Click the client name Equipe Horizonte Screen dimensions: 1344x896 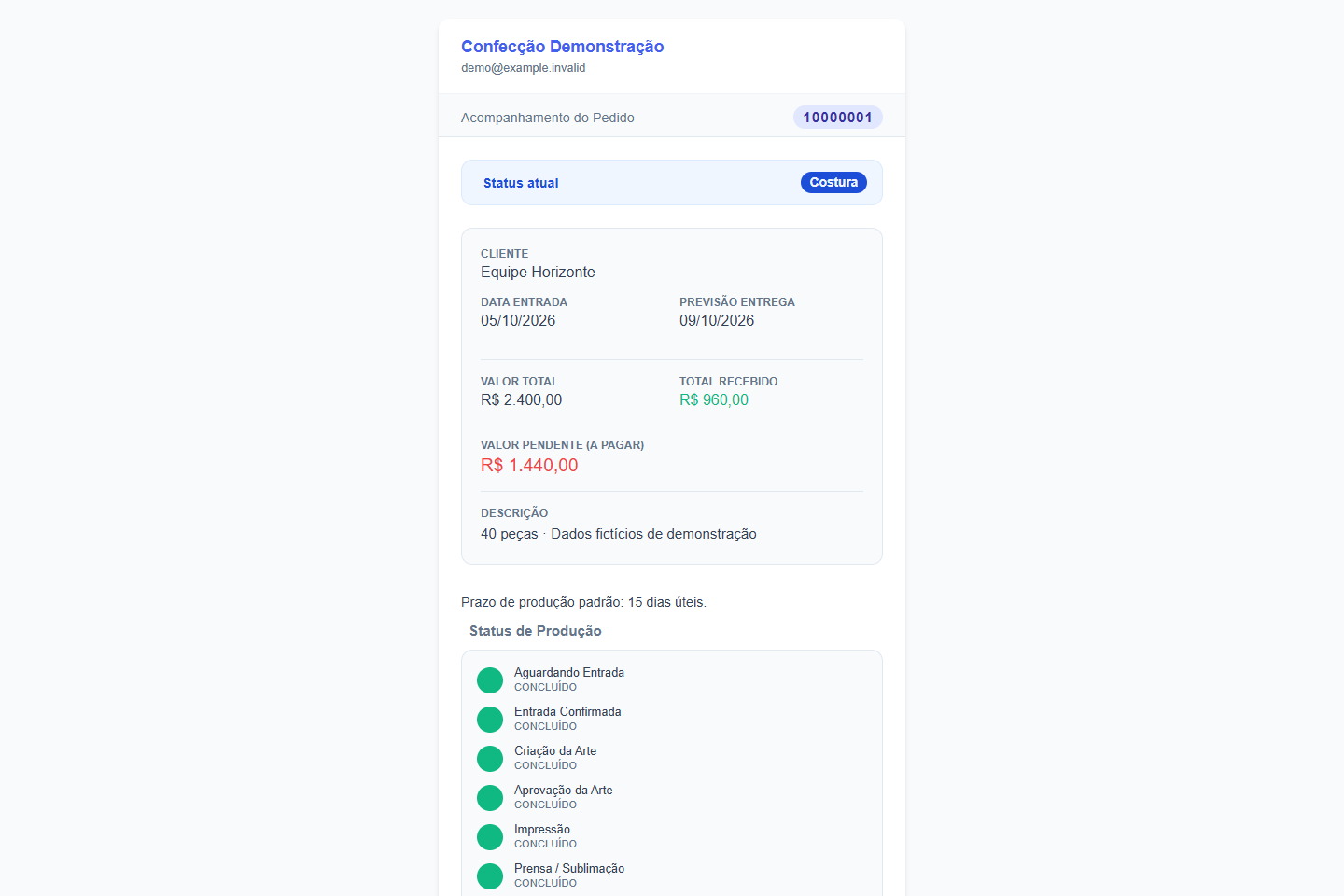click(538, 272)
